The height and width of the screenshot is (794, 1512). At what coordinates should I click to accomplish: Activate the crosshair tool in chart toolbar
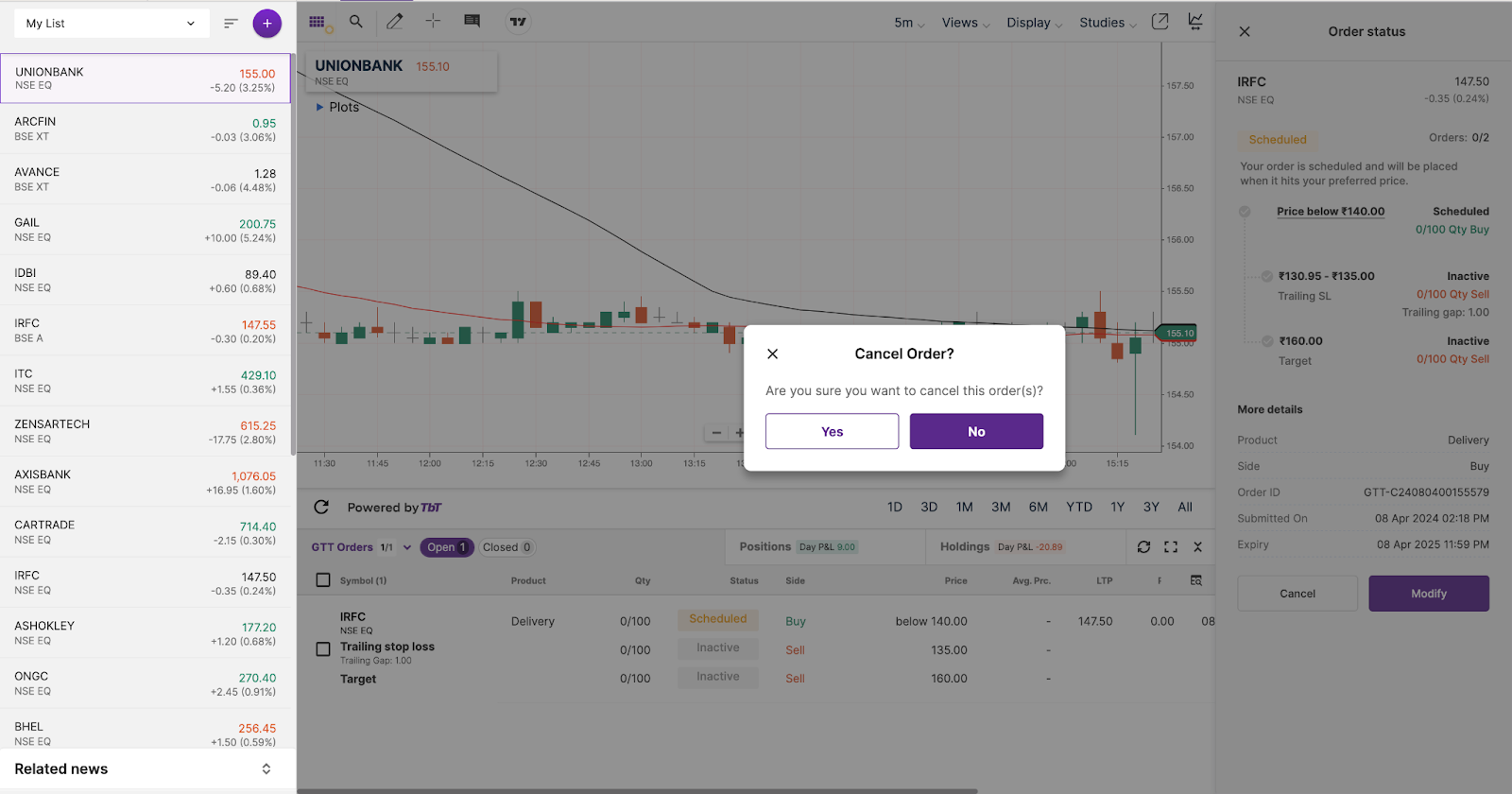pyautogui.click(x=433, y=22)
